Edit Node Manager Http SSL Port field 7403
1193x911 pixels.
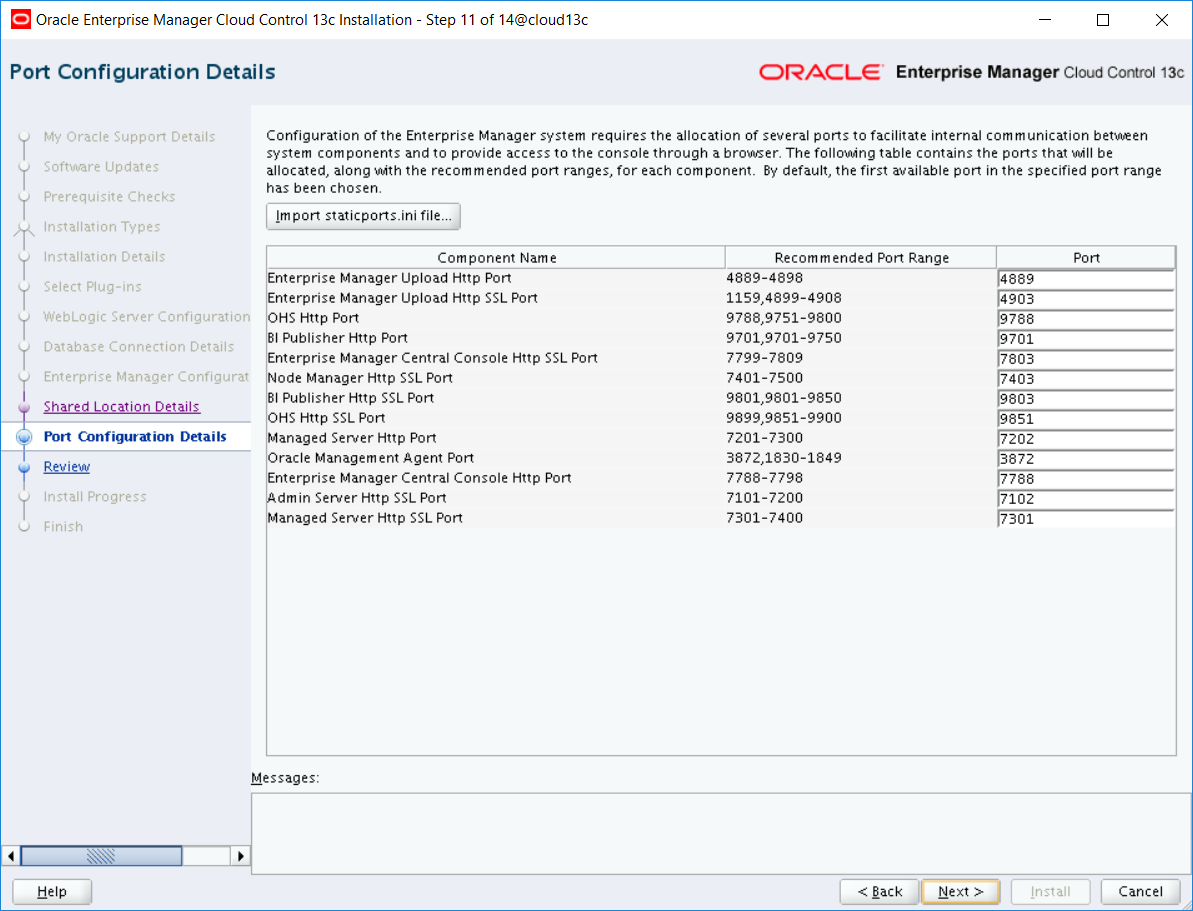click(x=1086, y=378)
